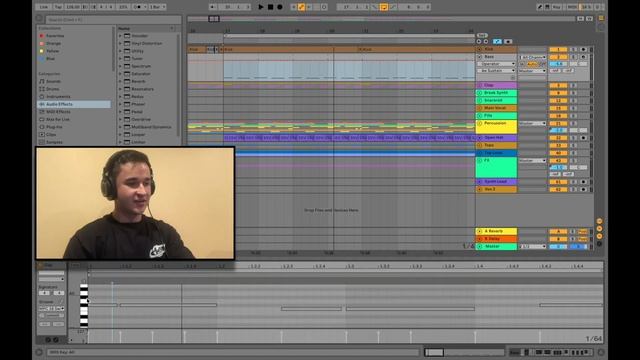Toggle Clap track activator button
The height and width of the screenshot is (360, 640).
click(558, 85)
